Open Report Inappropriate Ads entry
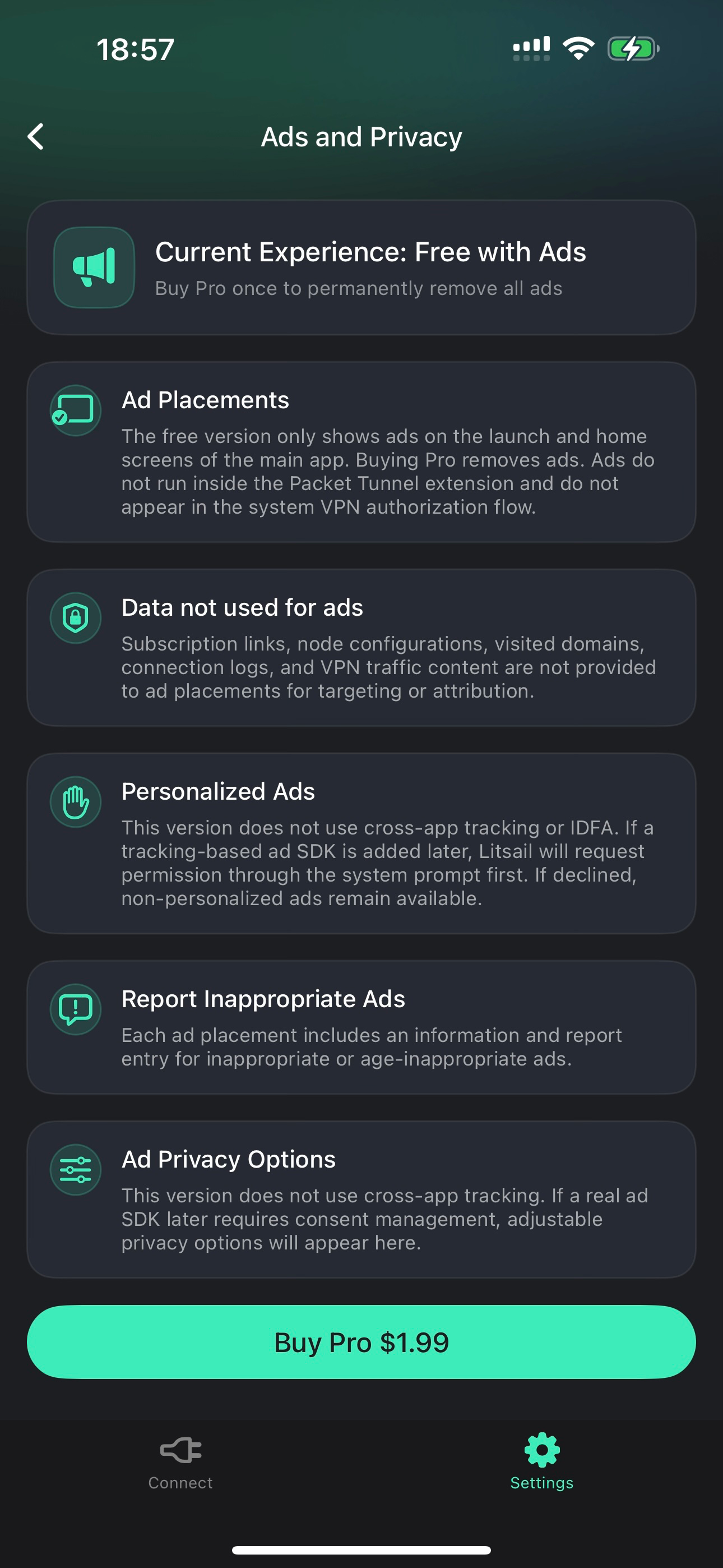 click(x=361, y=1027)
